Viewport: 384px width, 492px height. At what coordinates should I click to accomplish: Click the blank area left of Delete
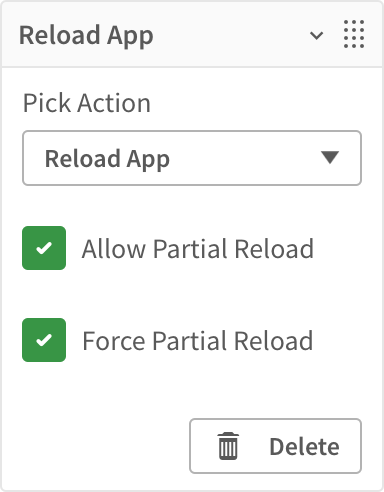pyautogui.click(x=100, y=446)
